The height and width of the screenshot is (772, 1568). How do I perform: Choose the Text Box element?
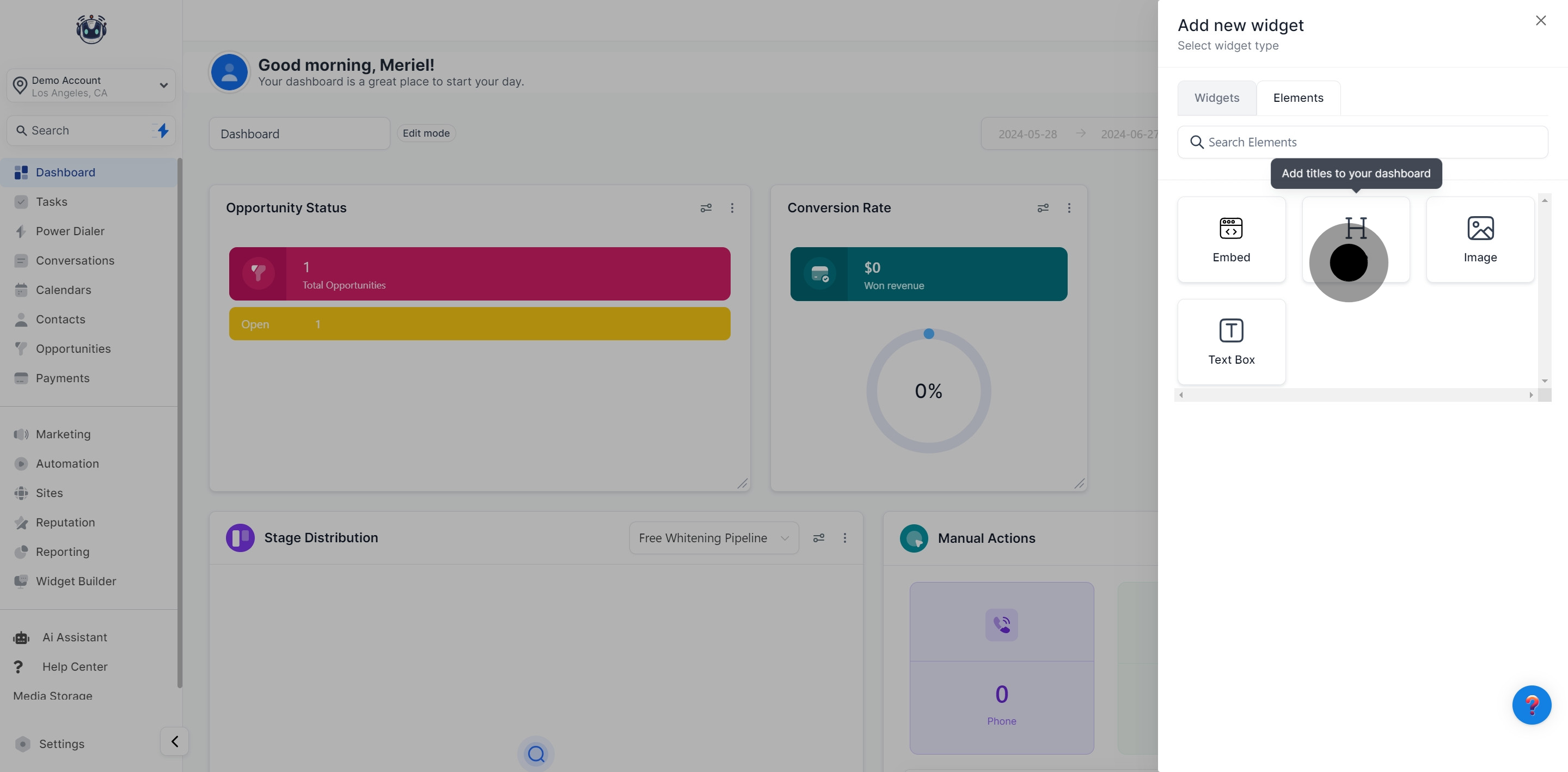[x=1231, y=341]
